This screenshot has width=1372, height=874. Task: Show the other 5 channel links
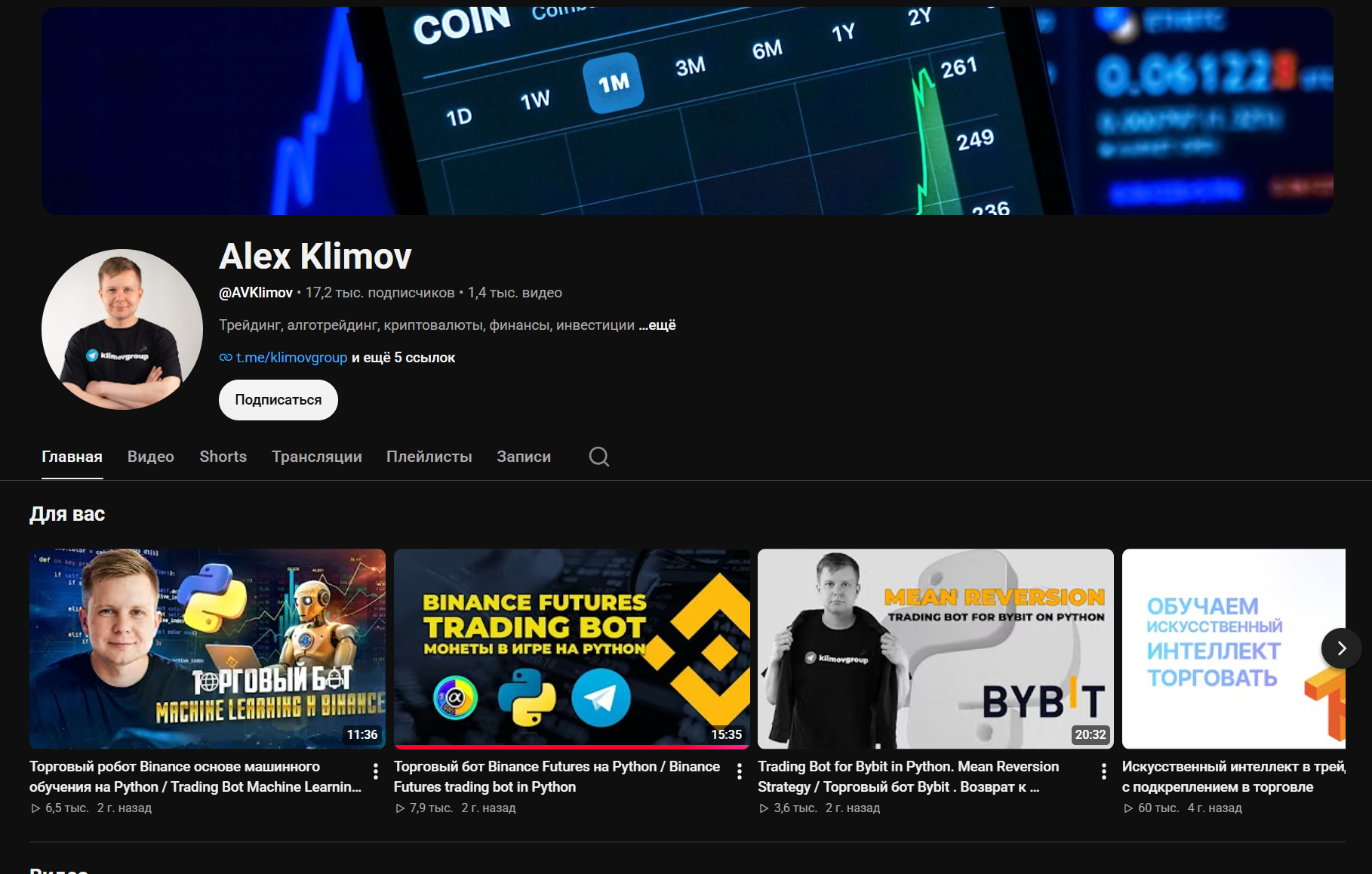pos(403,358)
